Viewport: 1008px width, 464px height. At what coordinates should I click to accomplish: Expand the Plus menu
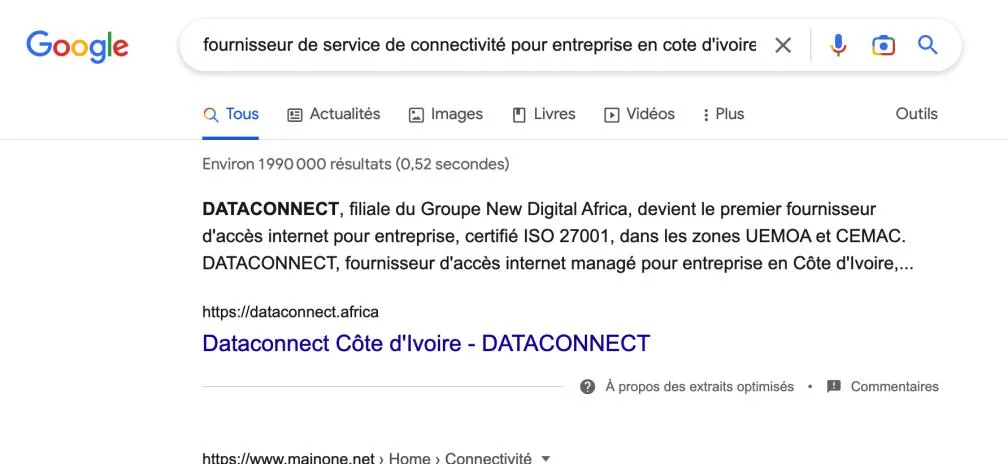pos(724,114)
